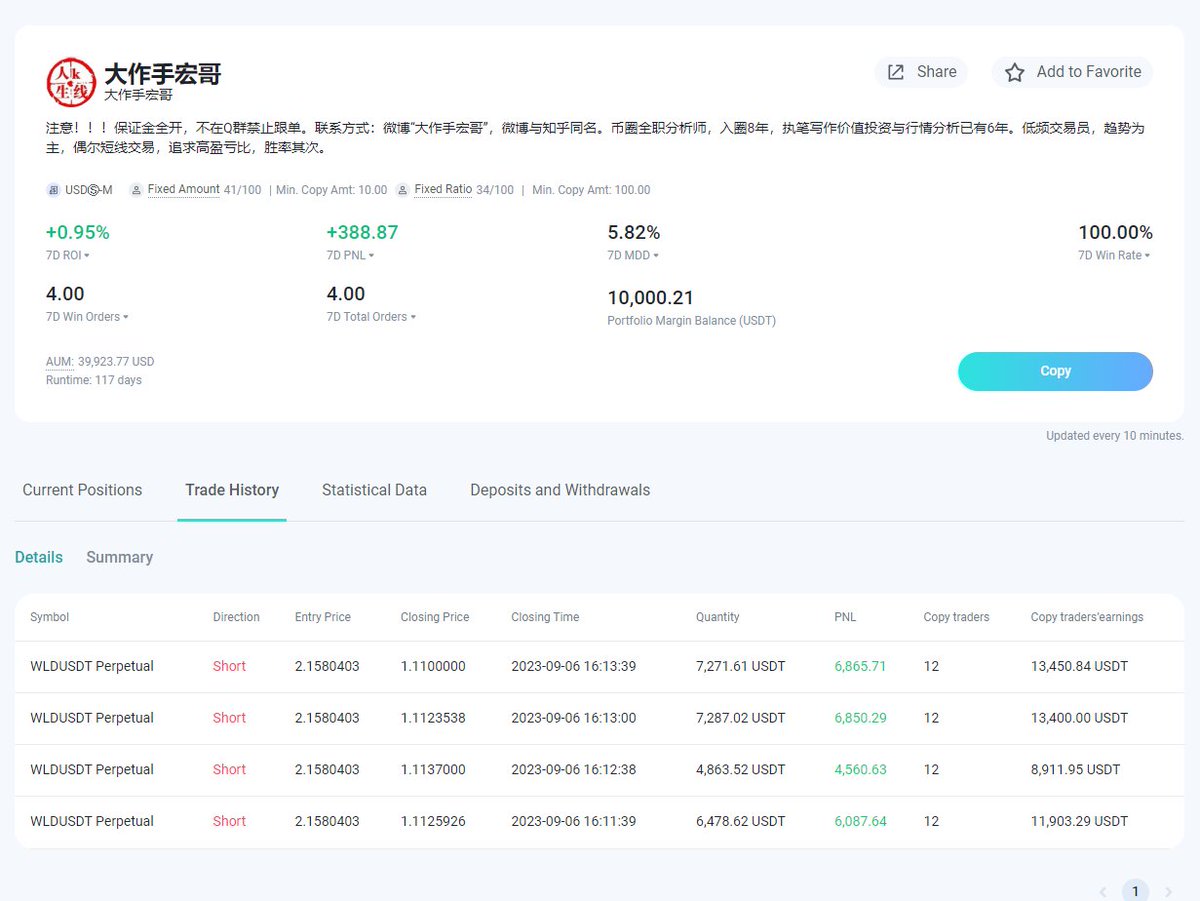
Task: Click earnings 13,400.00 USDT
Action: click(x=1079, y=718)
